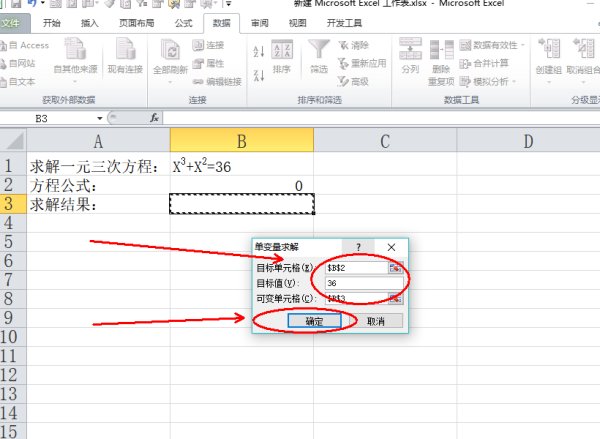This screenshot has height=439, width=600.
Task: Click Existing Connections (现有连接) icon
Action: pos(125,55)
